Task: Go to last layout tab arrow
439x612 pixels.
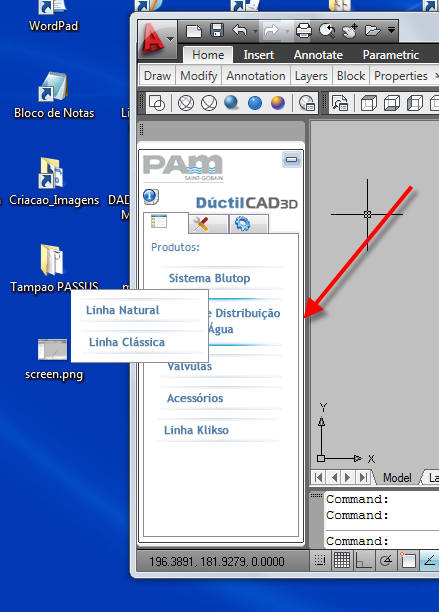Action: [x=363, y=477]
